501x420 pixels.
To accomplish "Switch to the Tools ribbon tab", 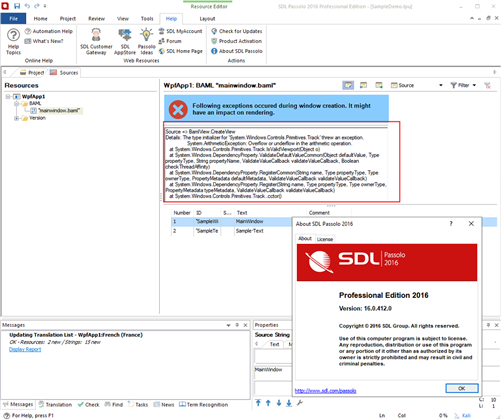I will 147,19.
